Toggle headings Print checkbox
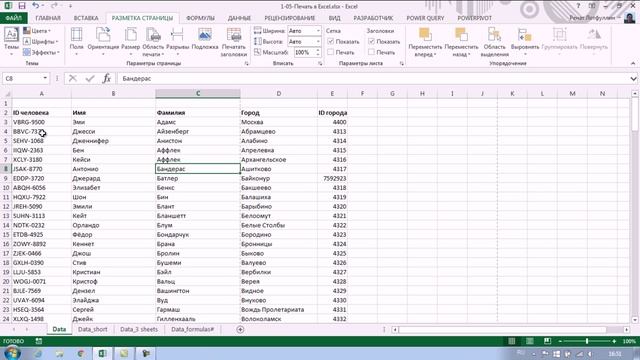Screen dimensions: 640x360 tap(371, 52)
